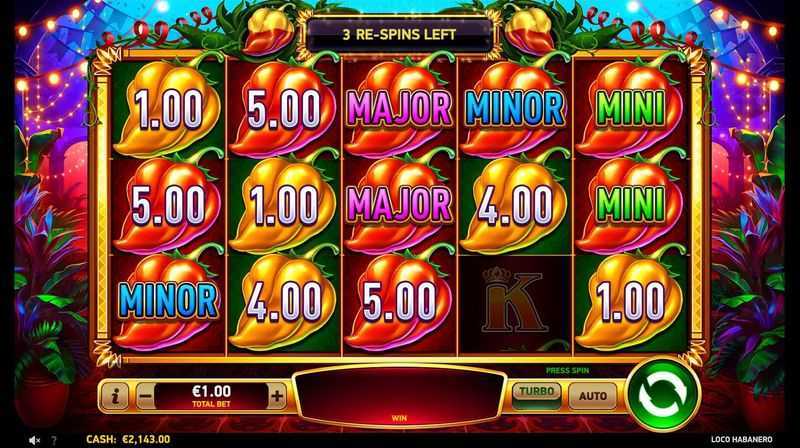Click the Cash balance €2,143.00
The width and height of the screenshot is (800, 448).
tap(128, 439)
